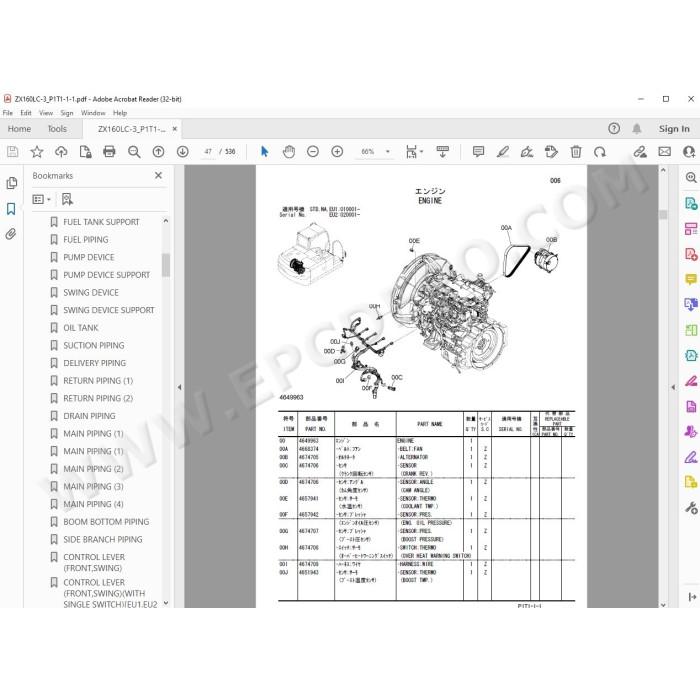
Task: Click the Send by email envelope icon
Action: click(664, 152)
